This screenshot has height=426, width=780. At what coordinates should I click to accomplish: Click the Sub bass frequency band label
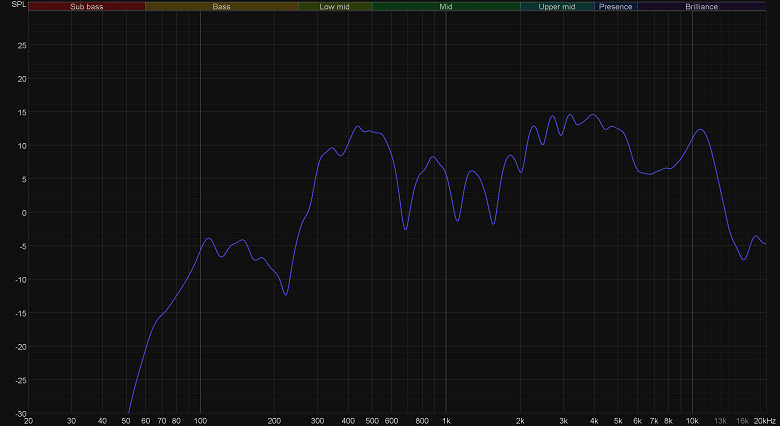coord(87,6)
